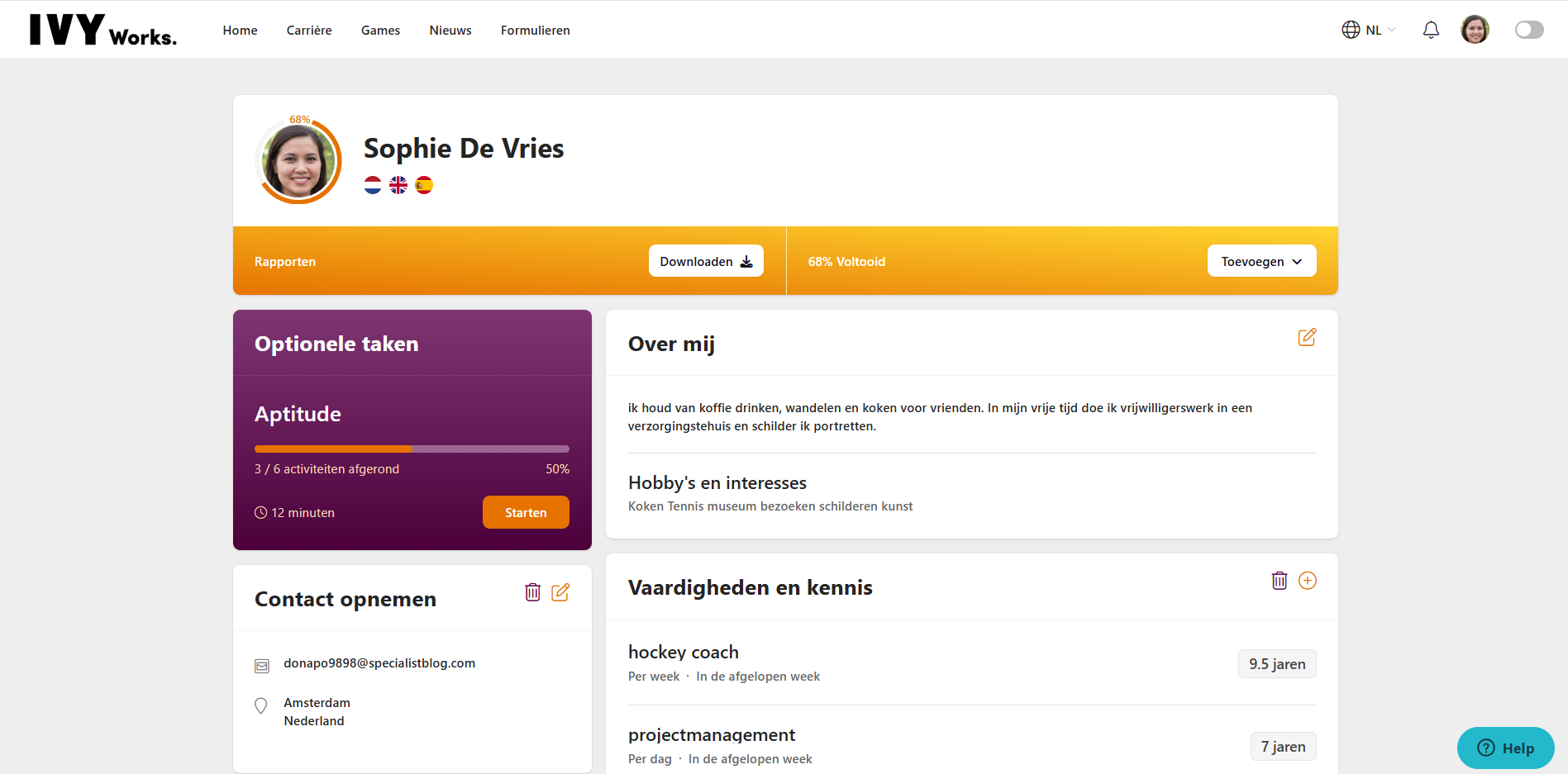
Task: Click the Dutch flag language icon
Action: 373,185
